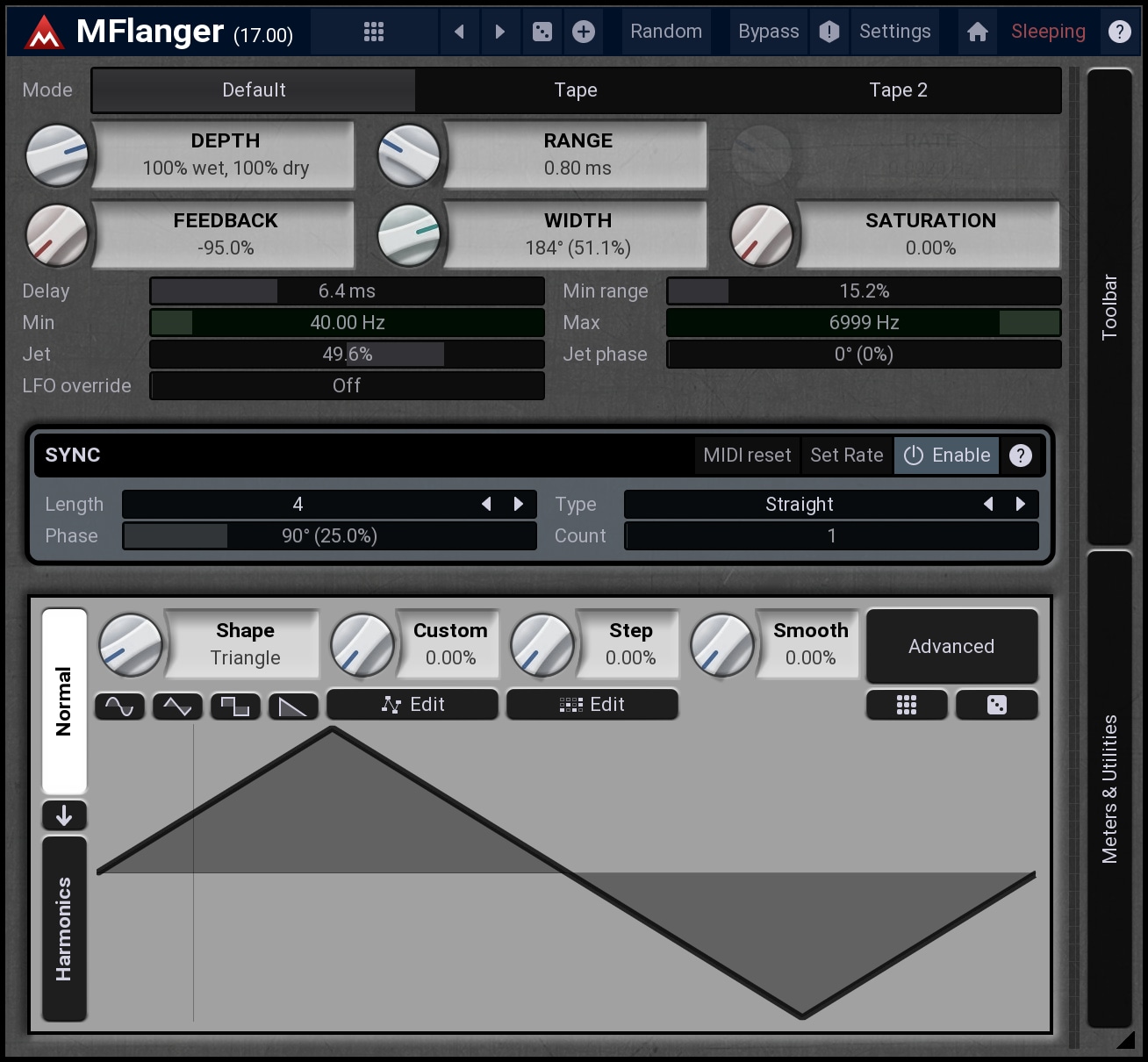The width and height of the screenshot is (1148, 1062).
Task: Toggle the Bypass button
Action: [x=768, y=32]
